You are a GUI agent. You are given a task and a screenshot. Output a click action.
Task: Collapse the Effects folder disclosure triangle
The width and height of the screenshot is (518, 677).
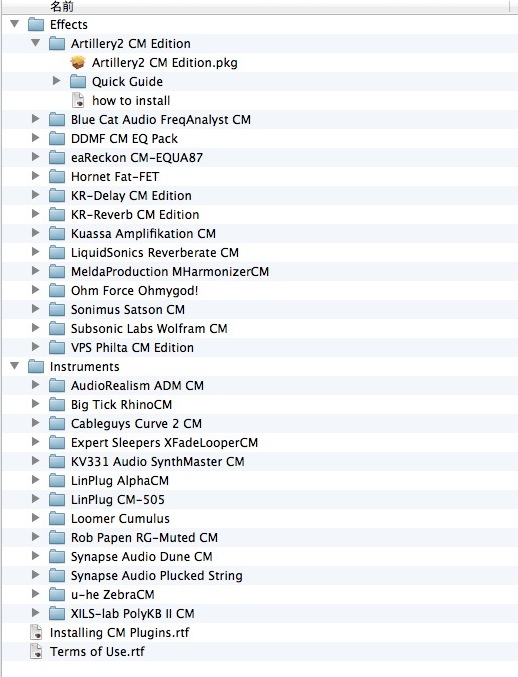pyautogui.click(x=15, y=24)
